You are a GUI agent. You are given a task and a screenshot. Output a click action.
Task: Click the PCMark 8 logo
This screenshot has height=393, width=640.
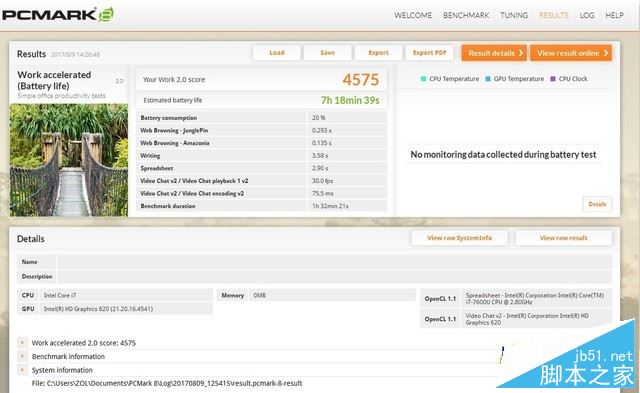(58, 15)
